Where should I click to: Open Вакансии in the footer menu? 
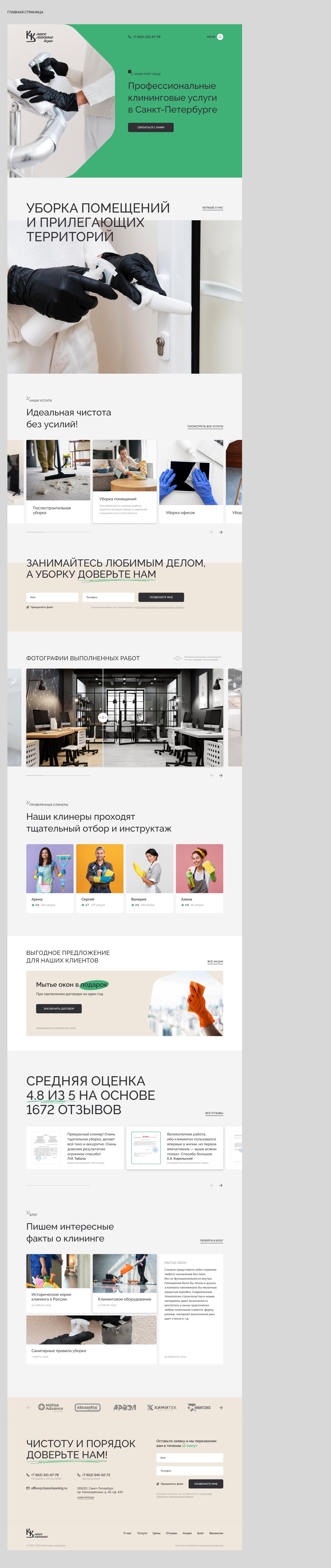coord(216,1533)
